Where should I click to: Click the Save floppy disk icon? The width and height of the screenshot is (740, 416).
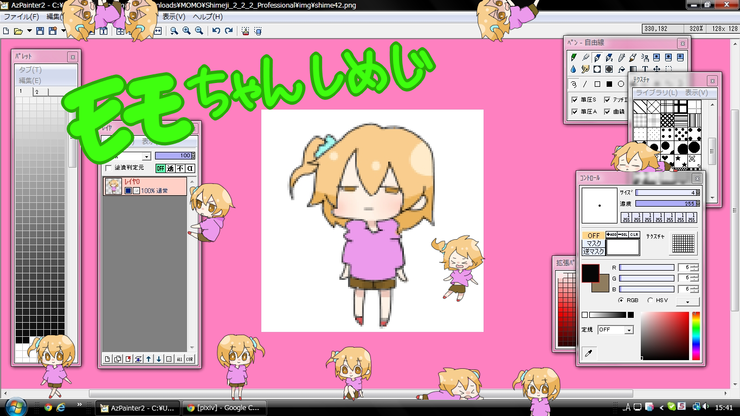pyautogui.click(x=40, y=31)
